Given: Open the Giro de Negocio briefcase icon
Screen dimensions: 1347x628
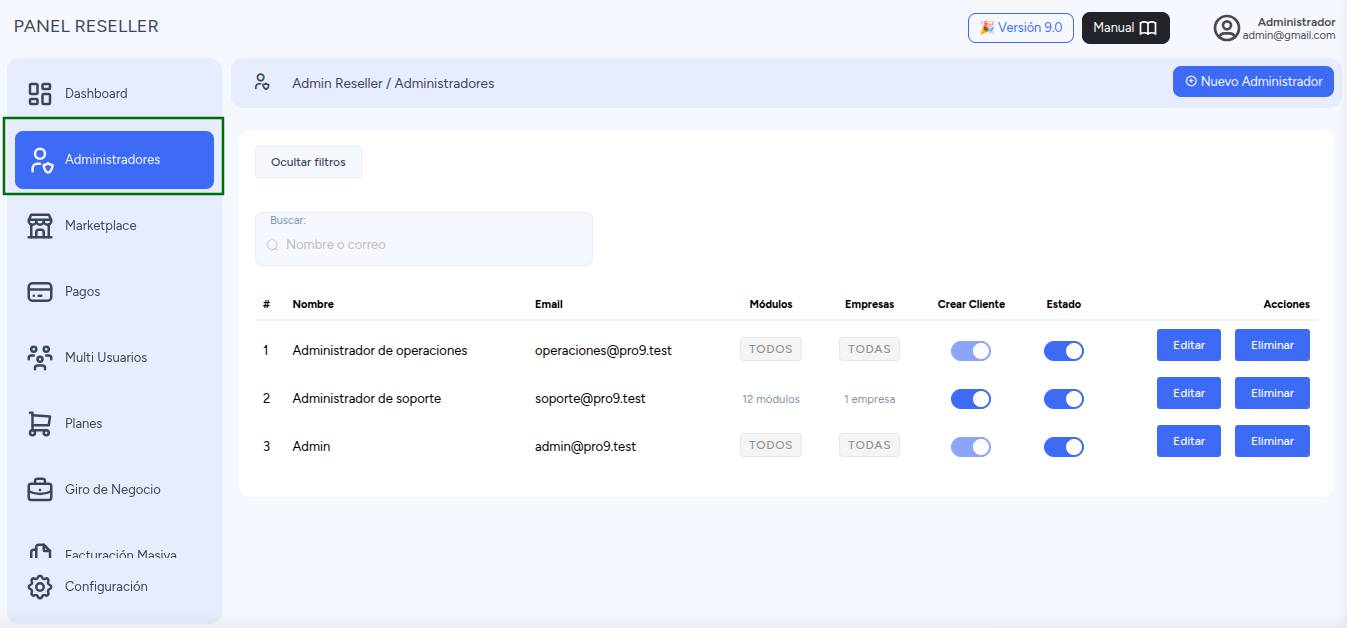Looking at the screenshot, I should click(x=40, y=490).
